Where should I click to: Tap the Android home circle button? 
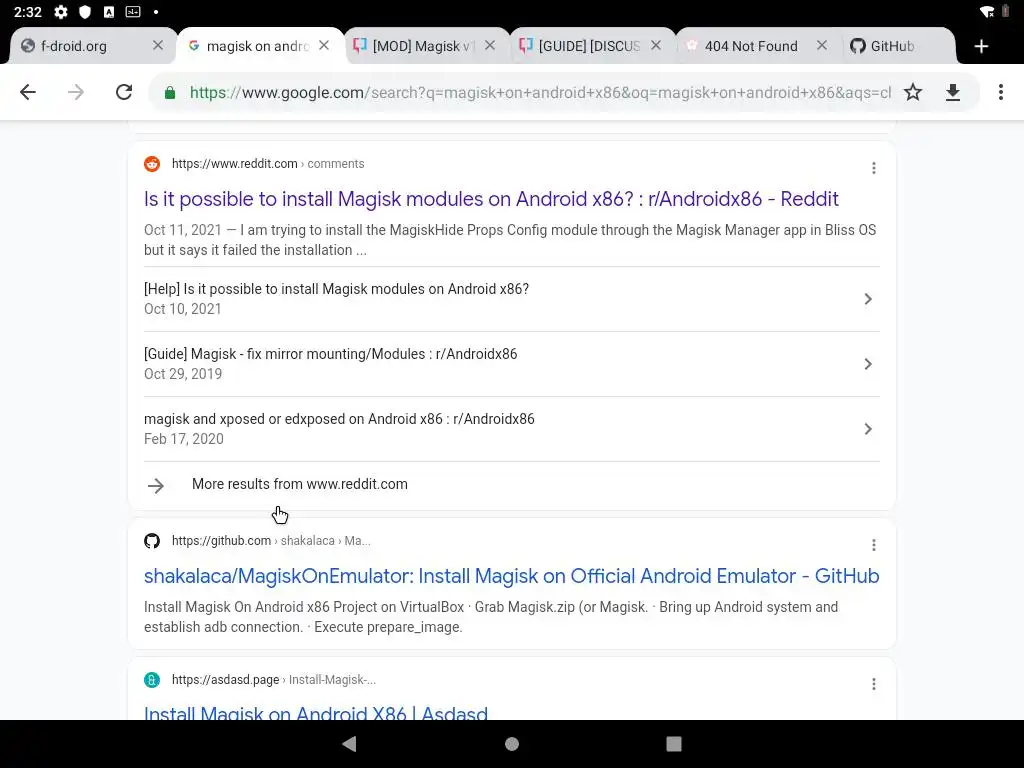click(512, 744)
